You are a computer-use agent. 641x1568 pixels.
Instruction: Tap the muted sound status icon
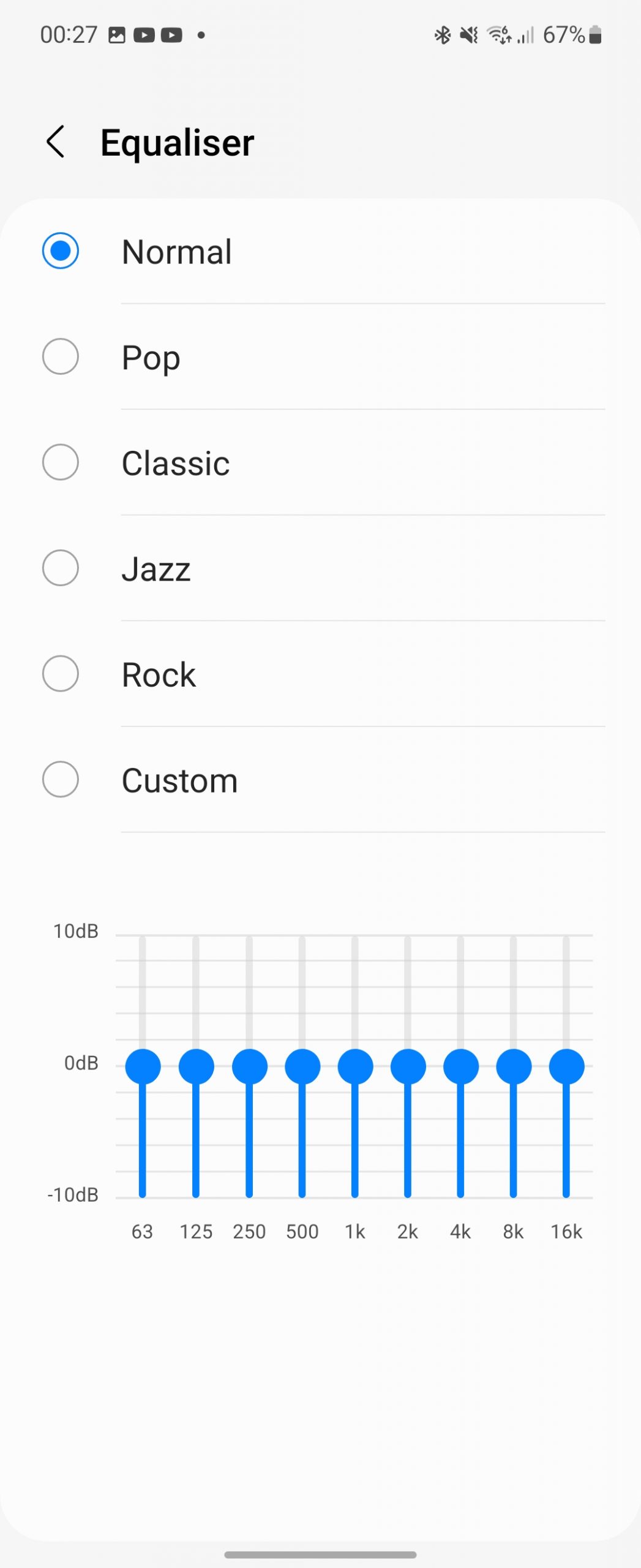click(x=469, y=35)
